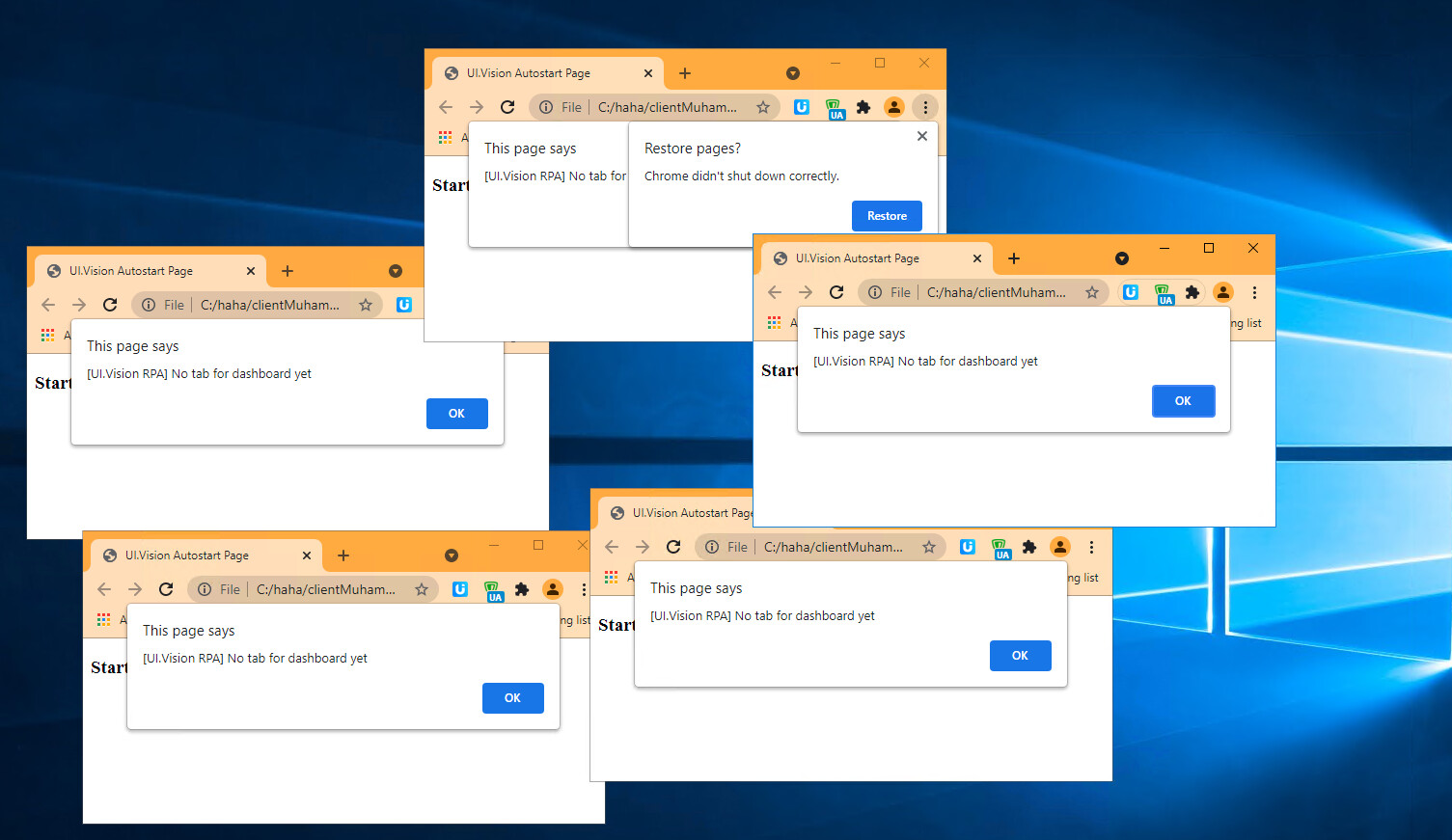Open UI.Vision extension in bottom-left window
1452x840 pixels.
460,589
